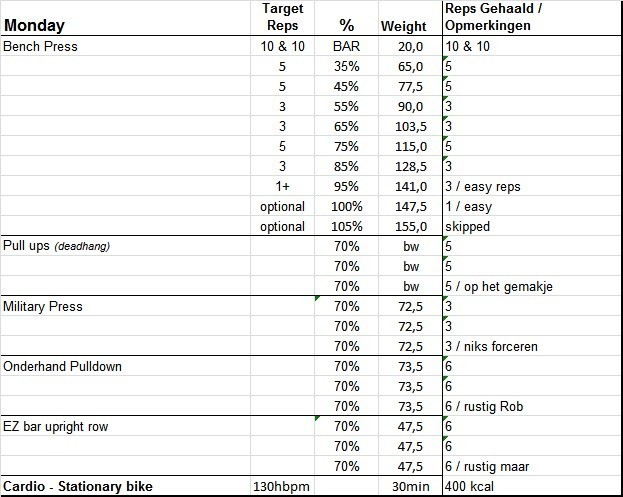Screen dimensions: 623x497
Task: Select the '6 / rustig Rob' cell
Action: (x=487, y=406)
